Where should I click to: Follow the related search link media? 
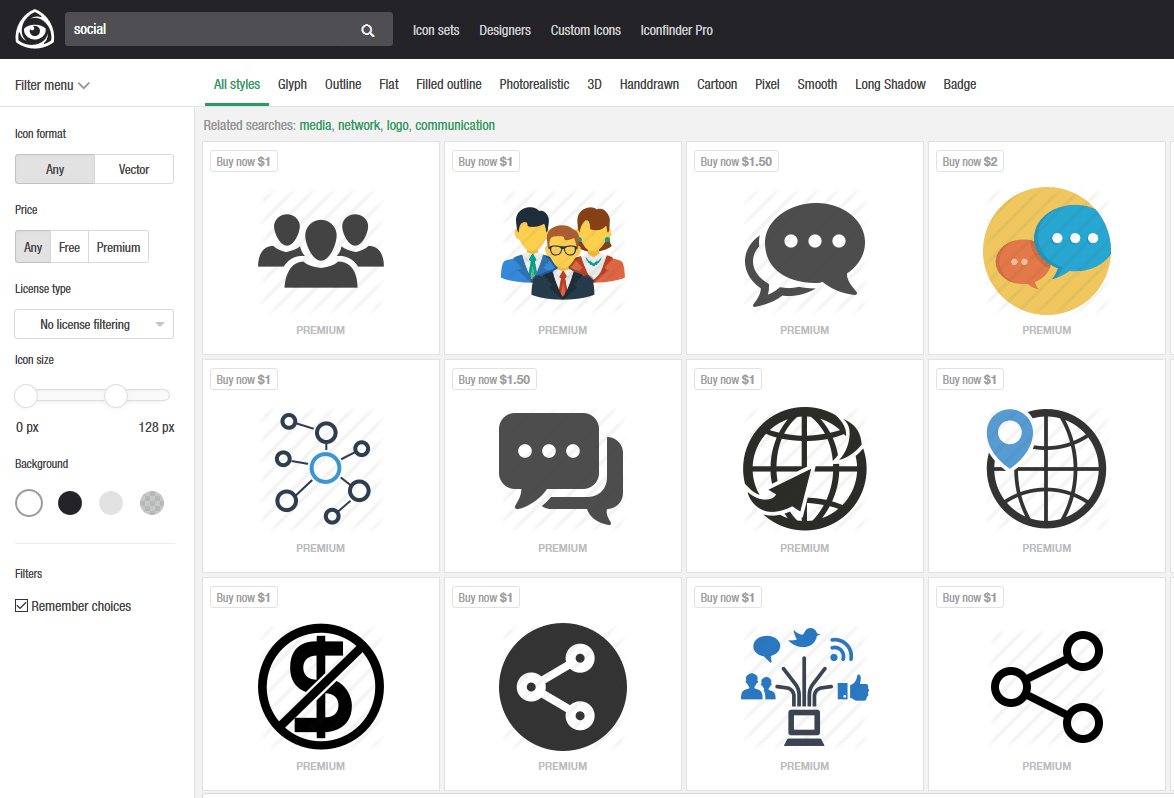point(315,125)
